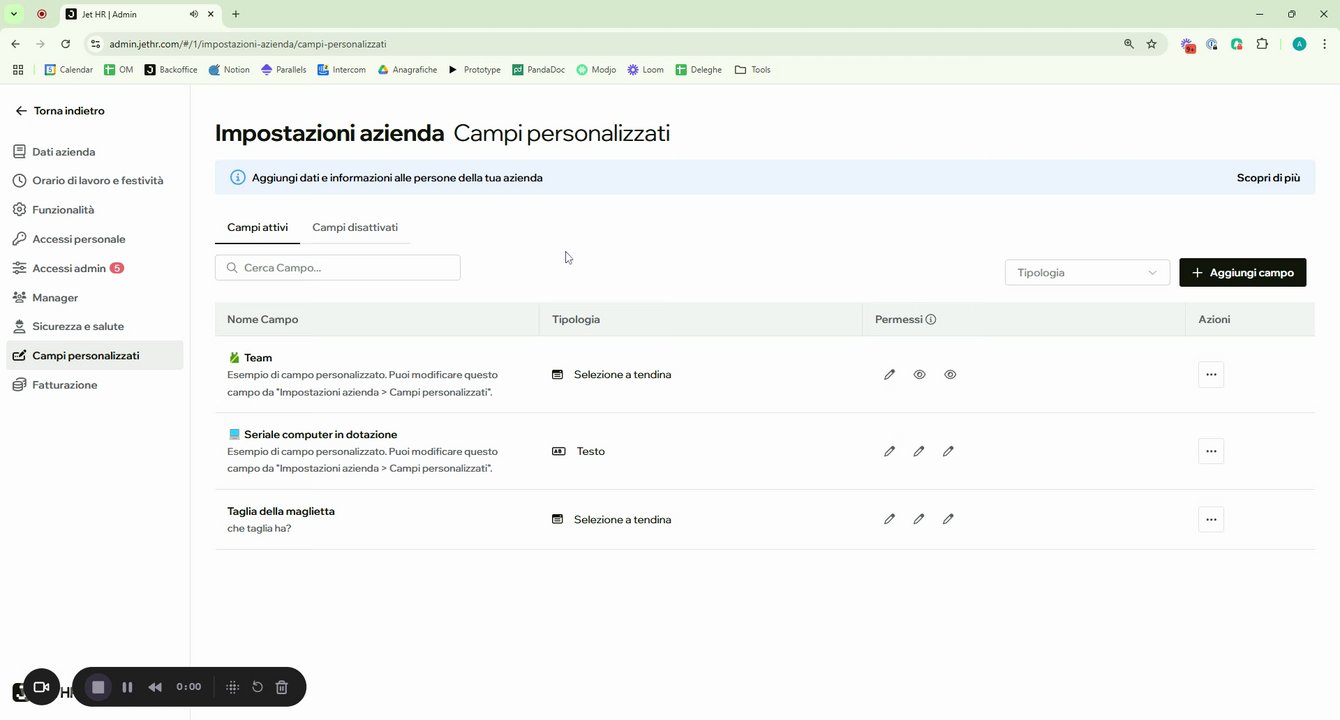The height and width of the screenshot is (720, 1340).
Task: Click the Loom stop recording button
Action: [98, 687]
